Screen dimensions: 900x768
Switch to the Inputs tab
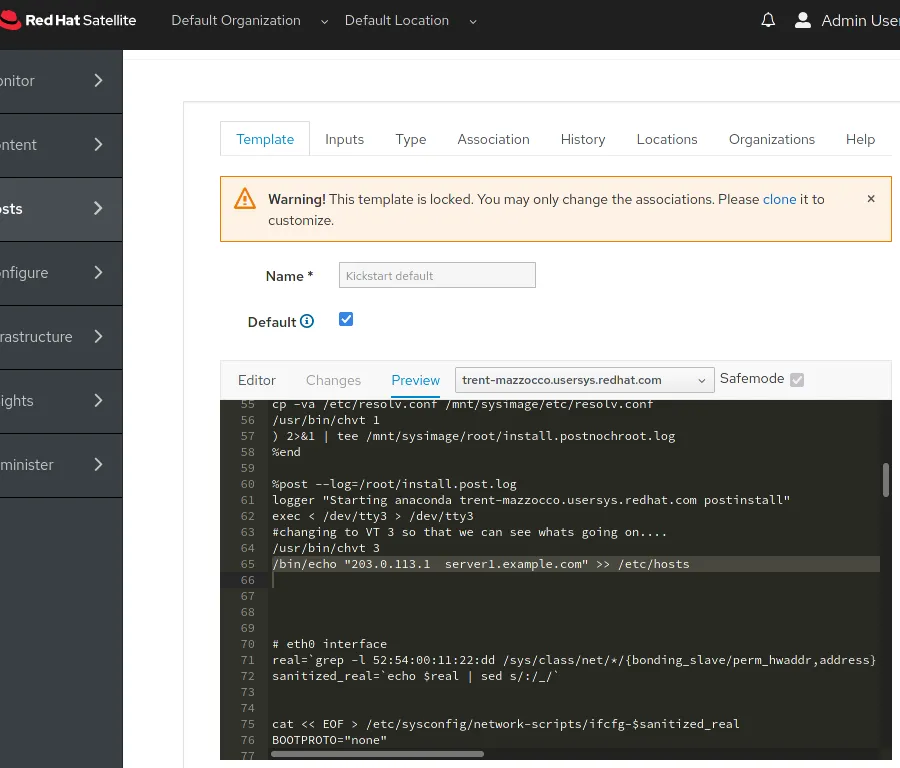pyautogui.click(x=344, y=139)
